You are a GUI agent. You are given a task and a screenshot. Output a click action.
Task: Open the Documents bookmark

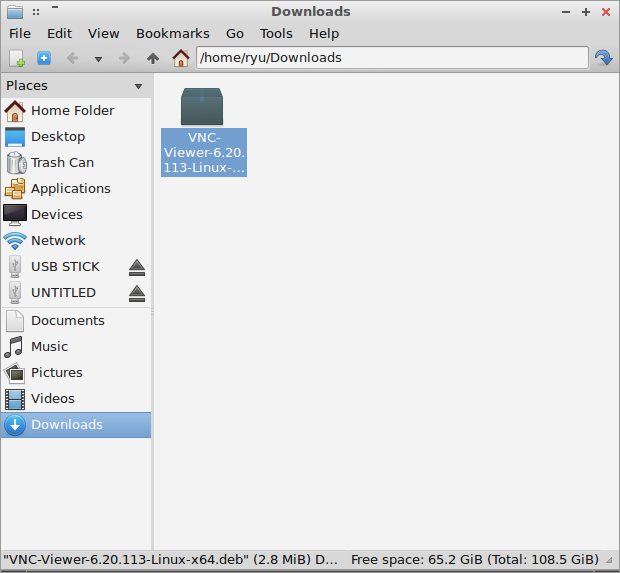pyautogui.click(x=76, y=321)
